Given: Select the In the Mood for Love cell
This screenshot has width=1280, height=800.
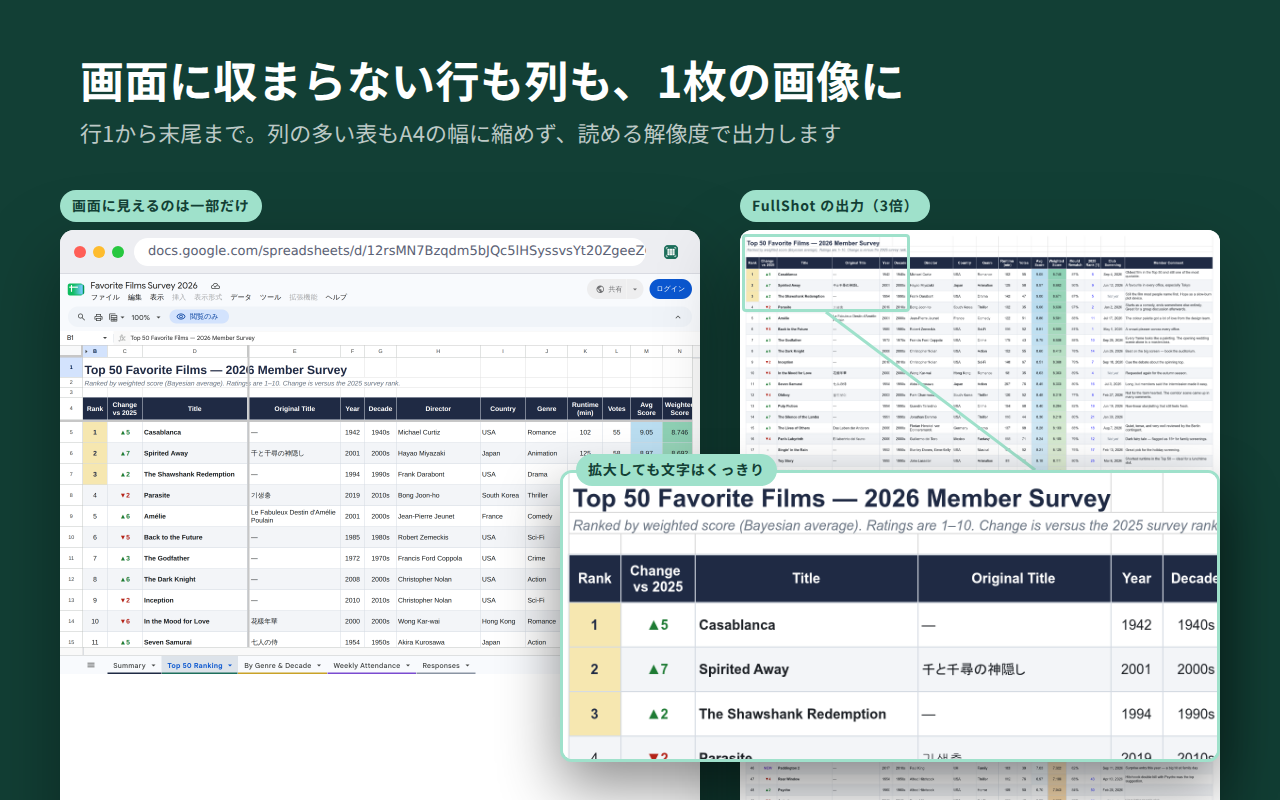Looking at the screenshot, I should tap(194, 621).
